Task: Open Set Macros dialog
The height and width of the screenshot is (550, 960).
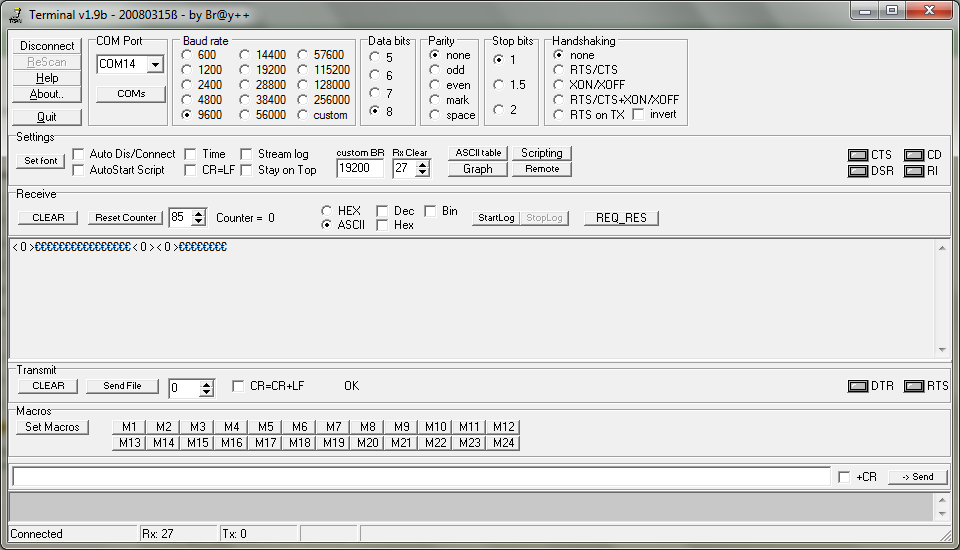Action: (x=52, y=427)
